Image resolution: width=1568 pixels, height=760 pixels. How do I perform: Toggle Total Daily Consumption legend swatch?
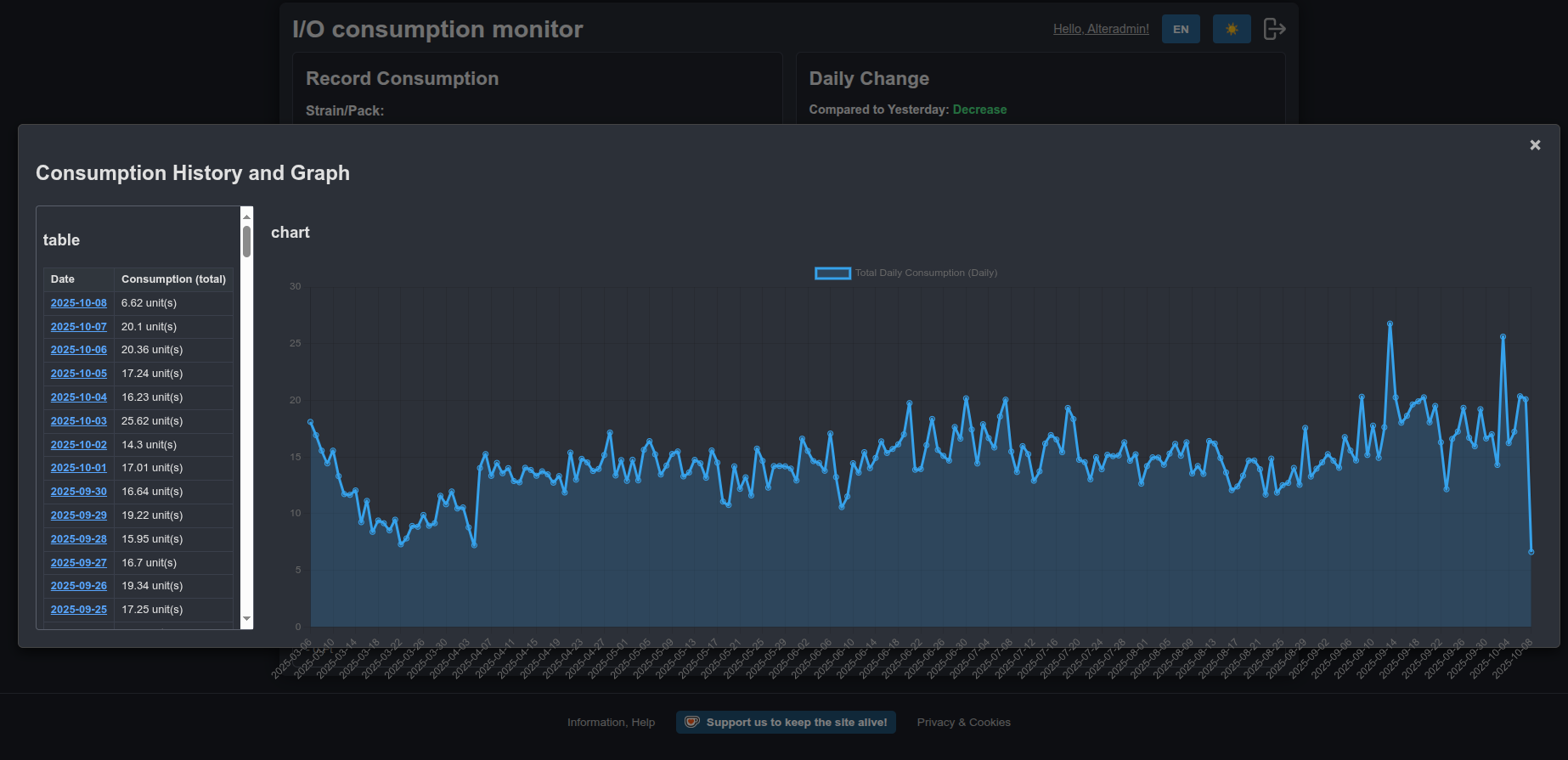(x=832, y=273)
